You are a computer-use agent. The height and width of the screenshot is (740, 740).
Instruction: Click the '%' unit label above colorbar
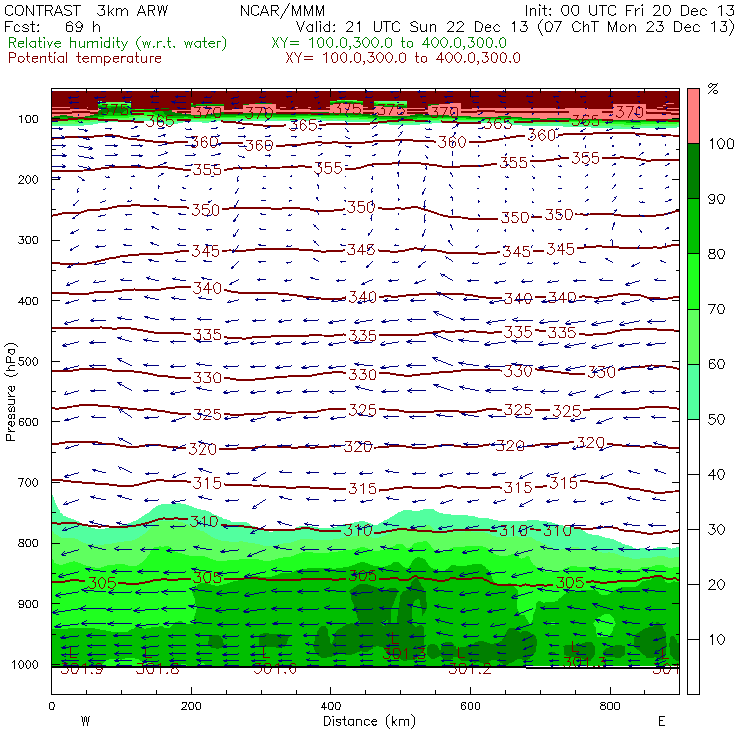pyautogui.click(x=713, y=89)
